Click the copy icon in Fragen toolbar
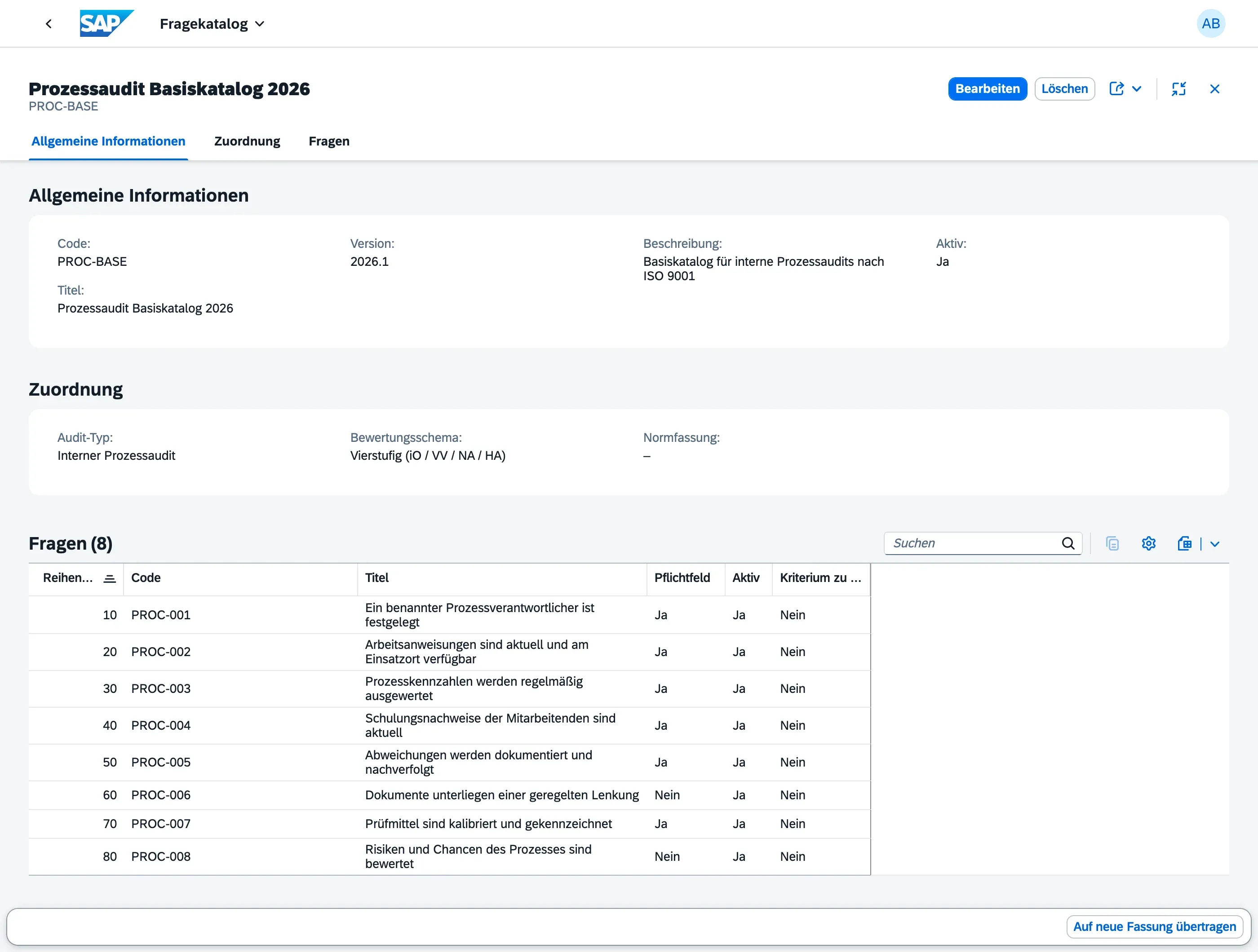 point(1112,543)
